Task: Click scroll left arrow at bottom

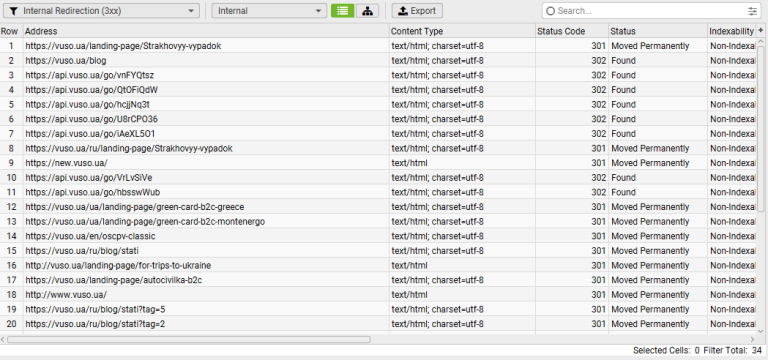Action: (3, 339)
